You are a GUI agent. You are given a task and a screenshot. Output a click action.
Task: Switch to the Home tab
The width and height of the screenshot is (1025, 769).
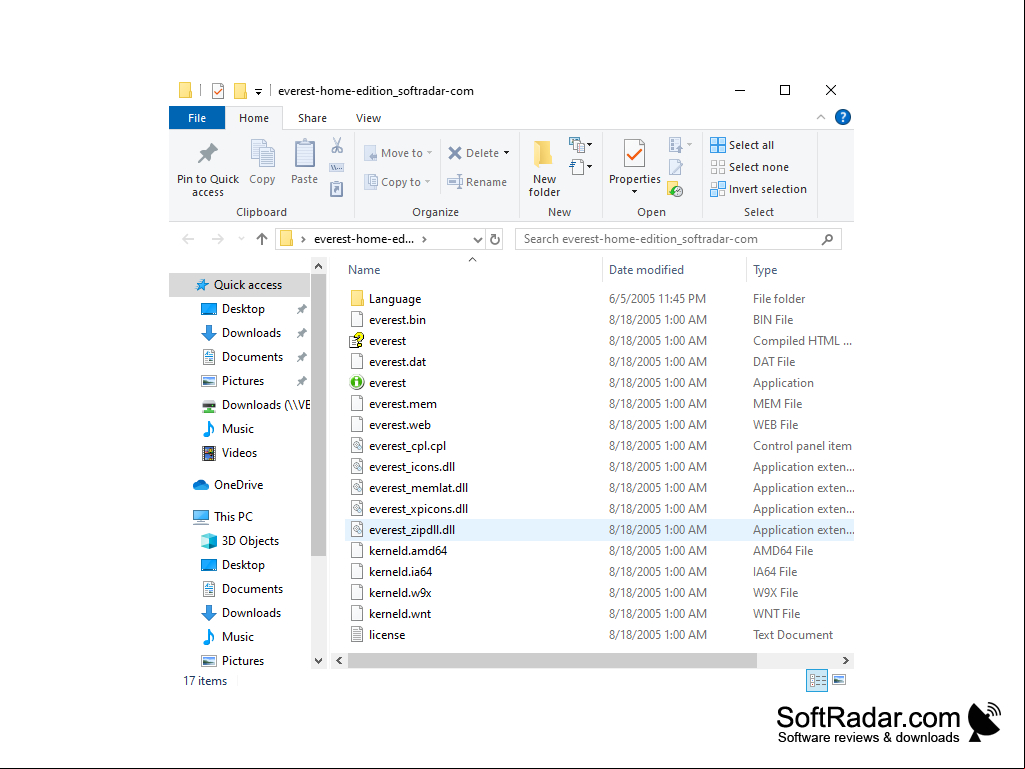pos(254,118)
